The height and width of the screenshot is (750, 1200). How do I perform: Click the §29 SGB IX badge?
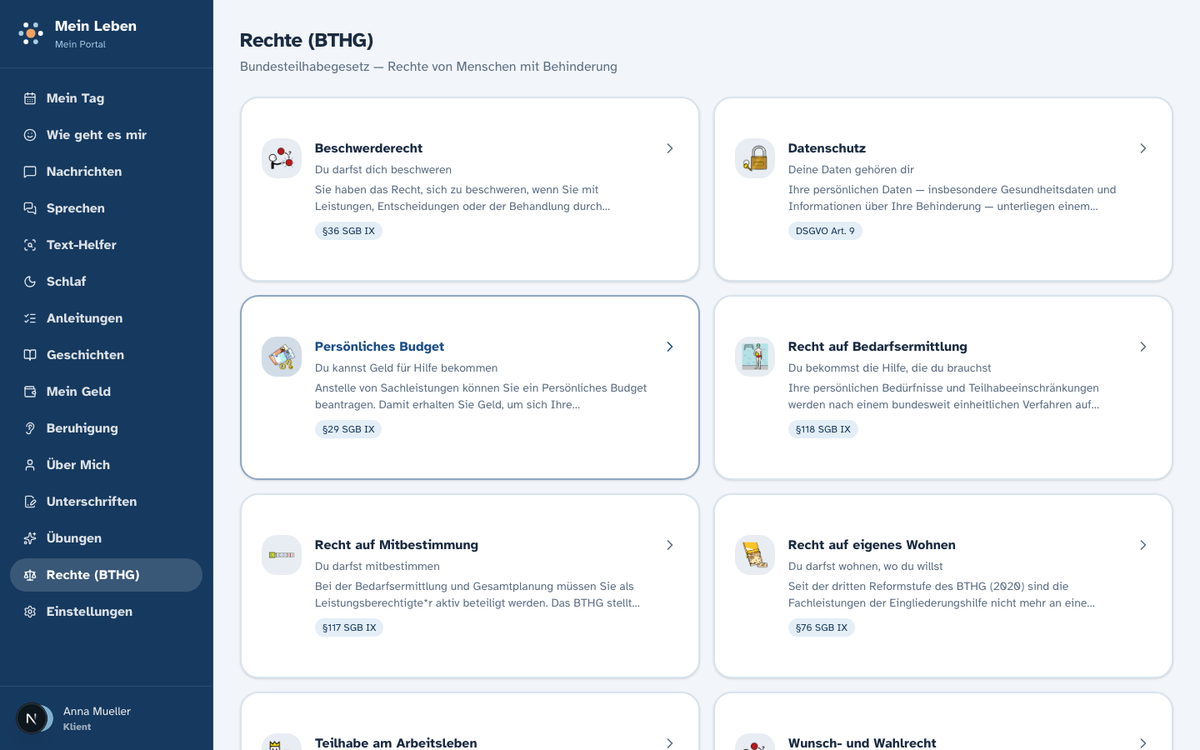(348, 429)
